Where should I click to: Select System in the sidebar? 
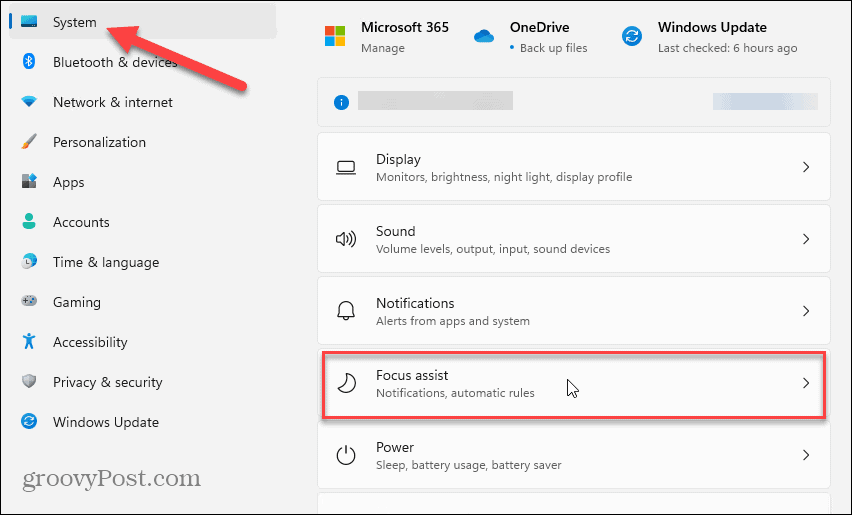143,22
